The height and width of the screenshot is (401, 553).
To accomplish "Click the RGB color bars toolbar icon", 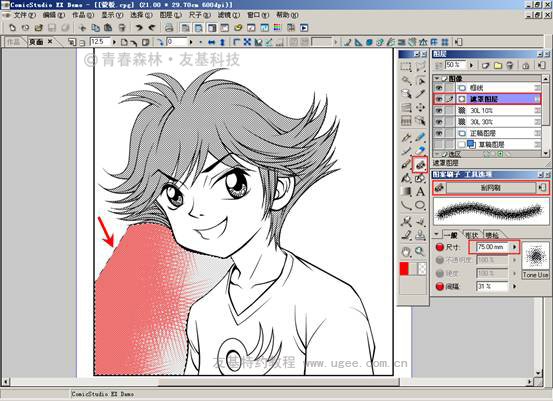I will [278, 28].
